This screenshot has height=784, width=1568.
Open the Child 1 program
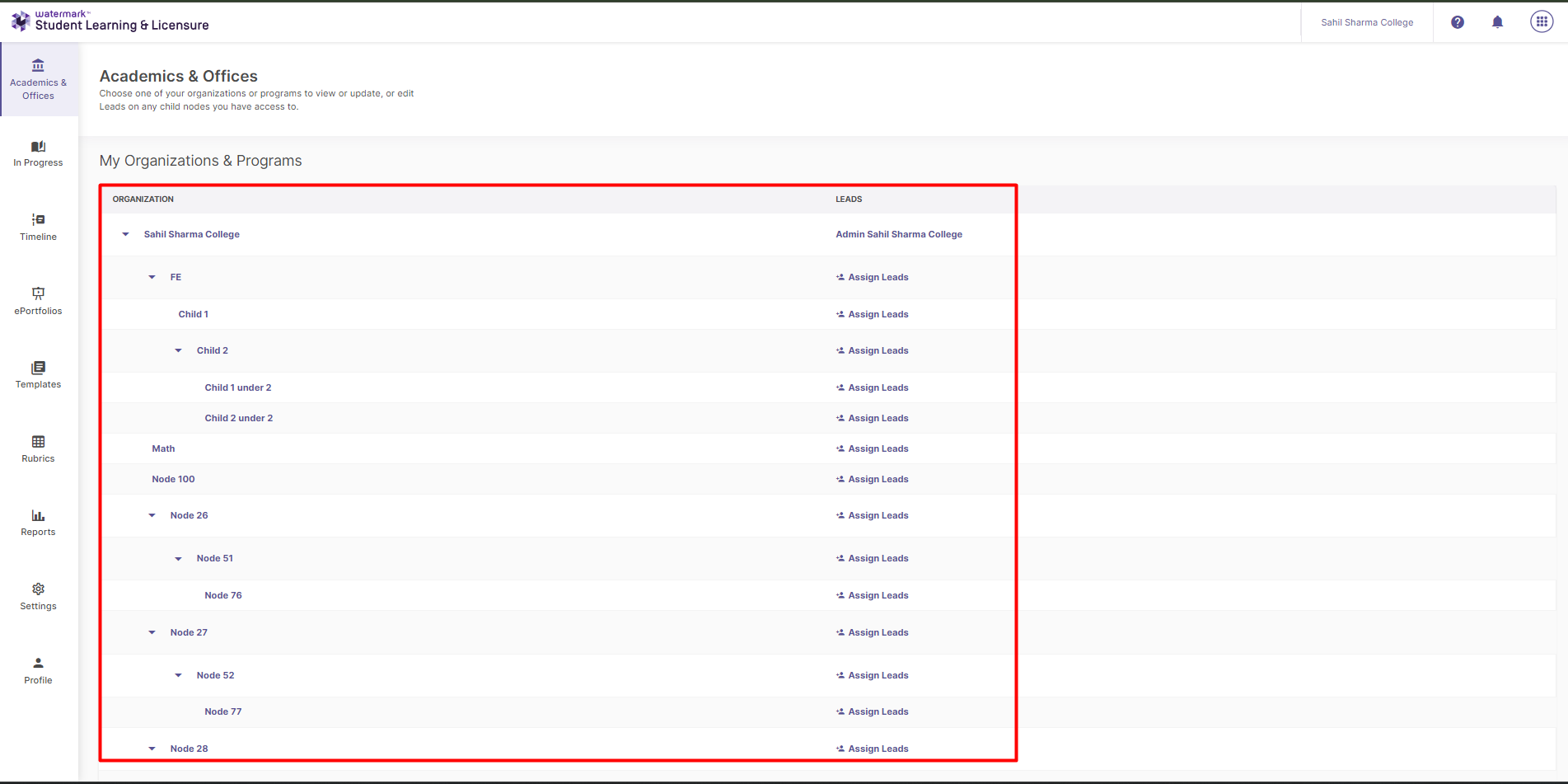coord(194,314)
